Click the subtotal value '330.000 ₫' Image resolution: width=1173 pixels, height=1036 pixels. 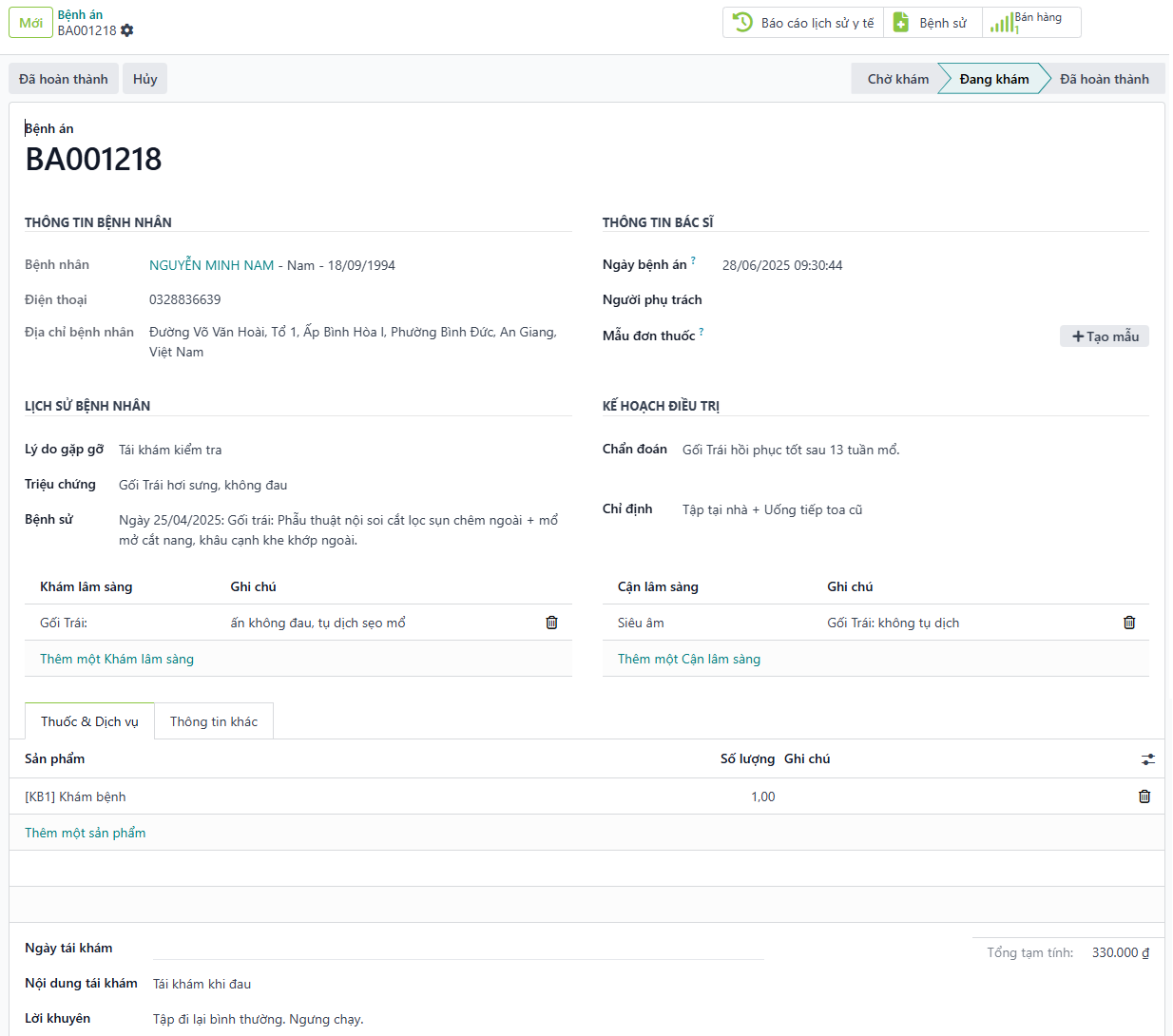pyautogui.click(x=1121, y=952)
